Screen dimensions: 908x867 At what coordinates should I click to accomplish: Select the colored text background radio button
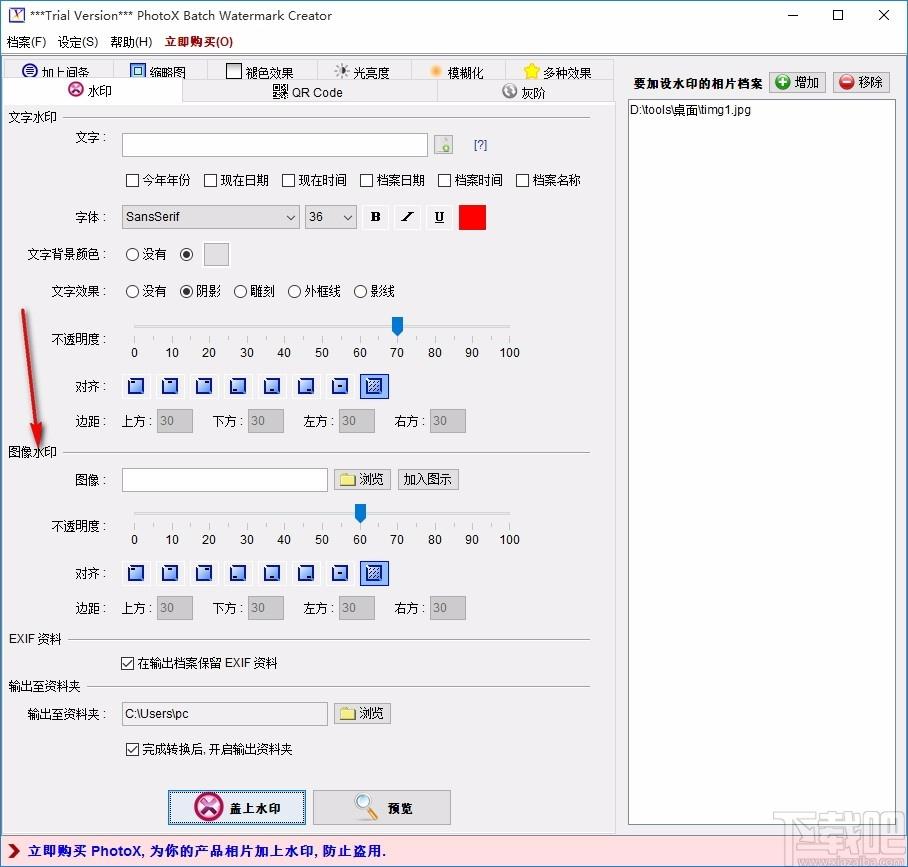186,254
